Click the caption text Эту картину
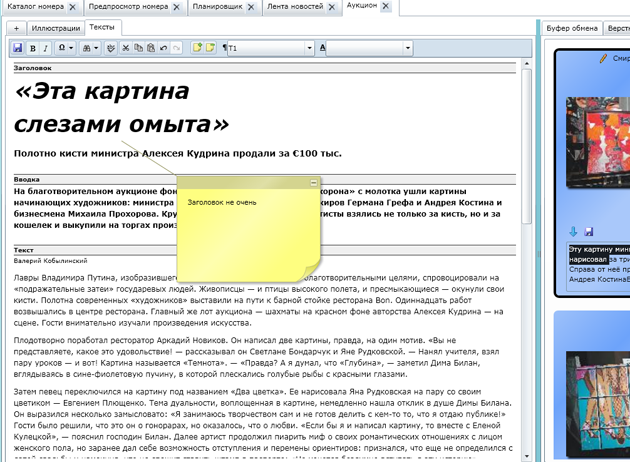630x462 pixels. click(x=587, y=249)
